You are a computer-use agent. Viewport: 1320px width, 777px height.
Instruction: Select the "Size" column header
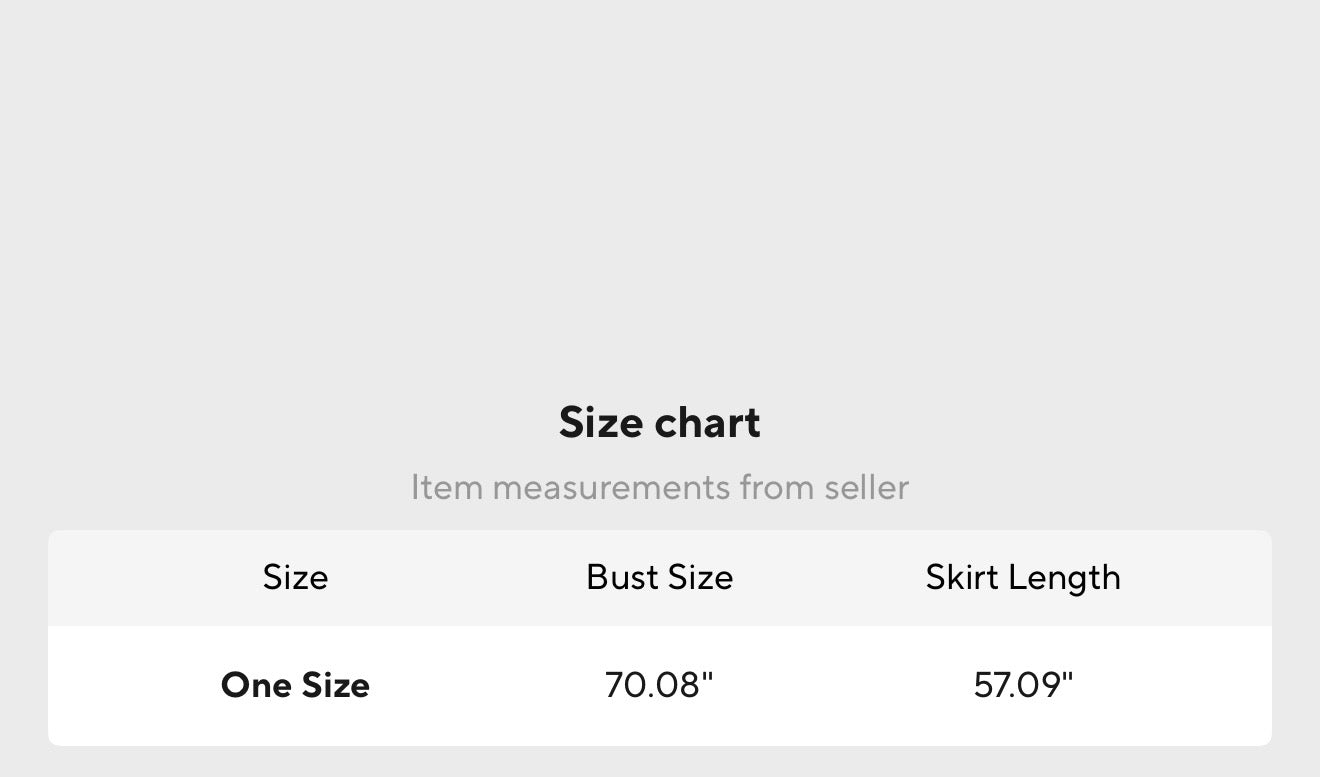[x=295, y=577]
